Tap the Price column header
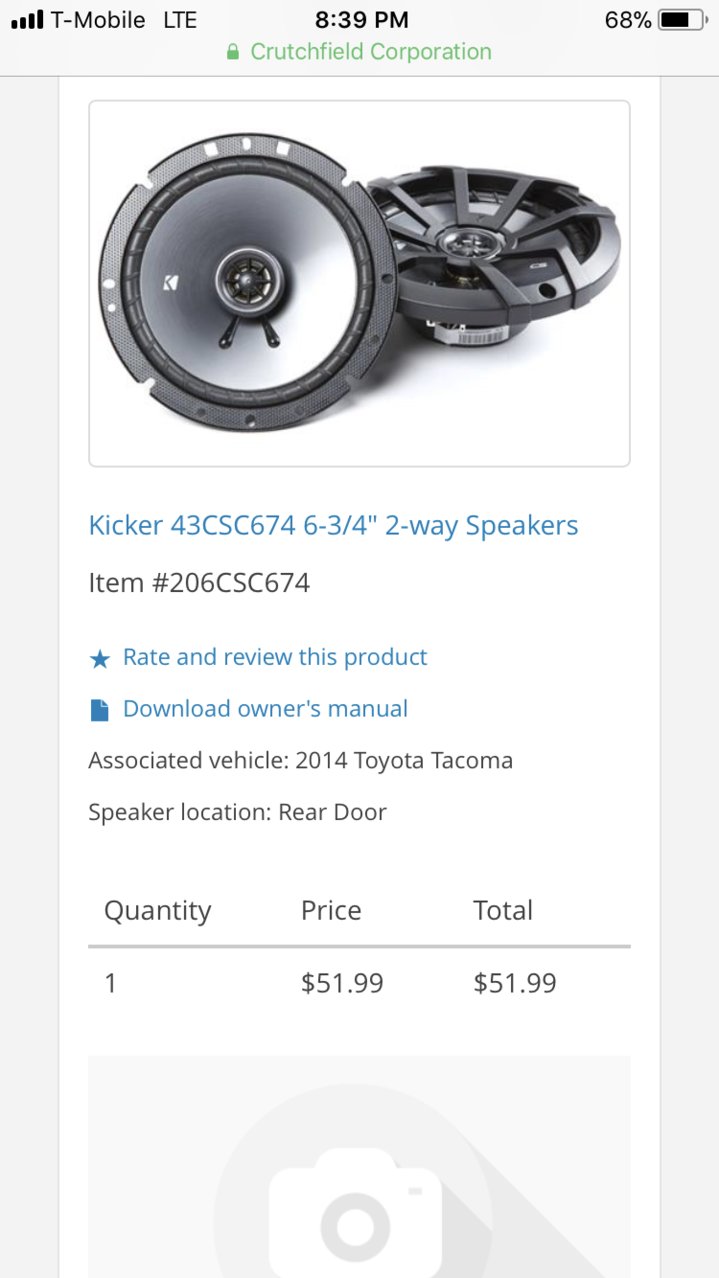Image resolution: width=719 pixels, height=1278 pixels. pyautogui.click(x=331, y=911)
